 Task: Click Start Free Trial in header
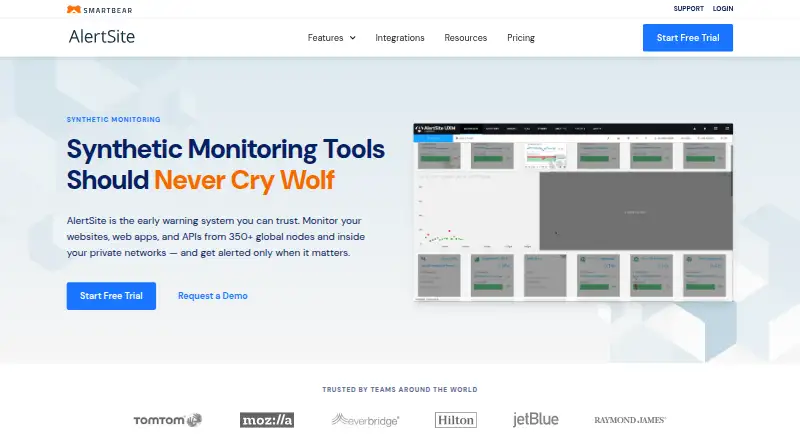(688, 38)
